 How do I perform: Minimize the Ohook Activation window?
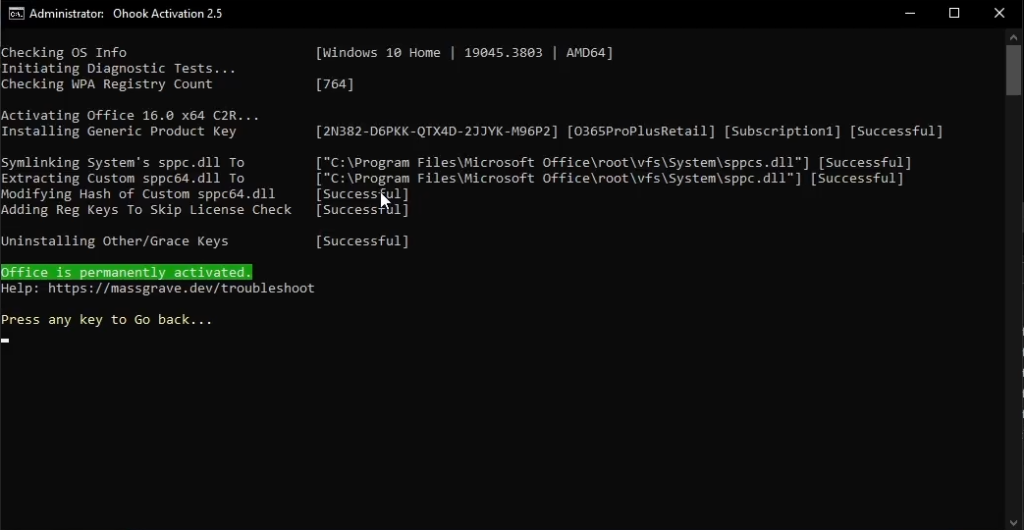pos(908,14)
